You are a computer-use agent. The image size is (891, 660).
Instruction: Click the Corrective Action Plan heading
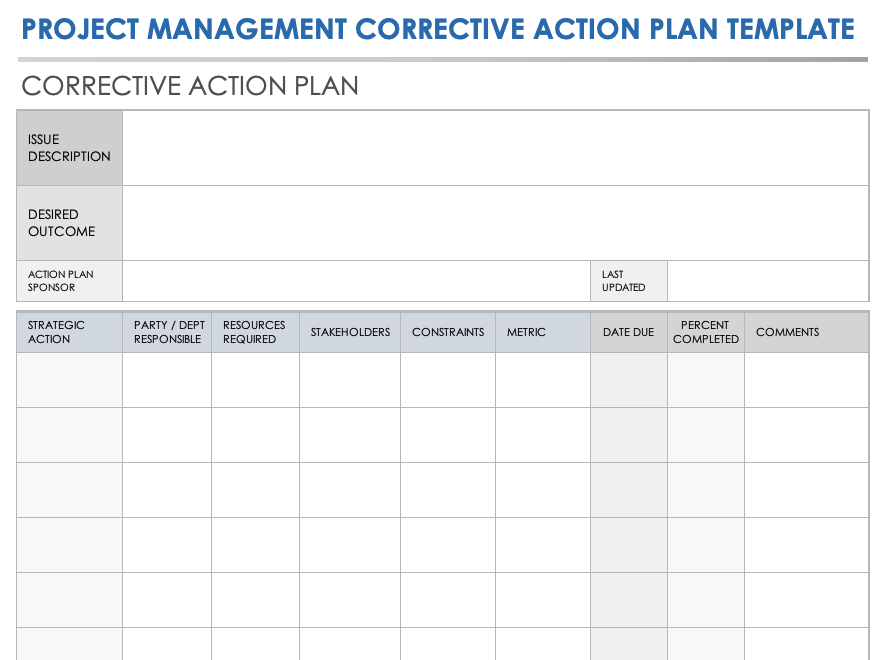190,86
